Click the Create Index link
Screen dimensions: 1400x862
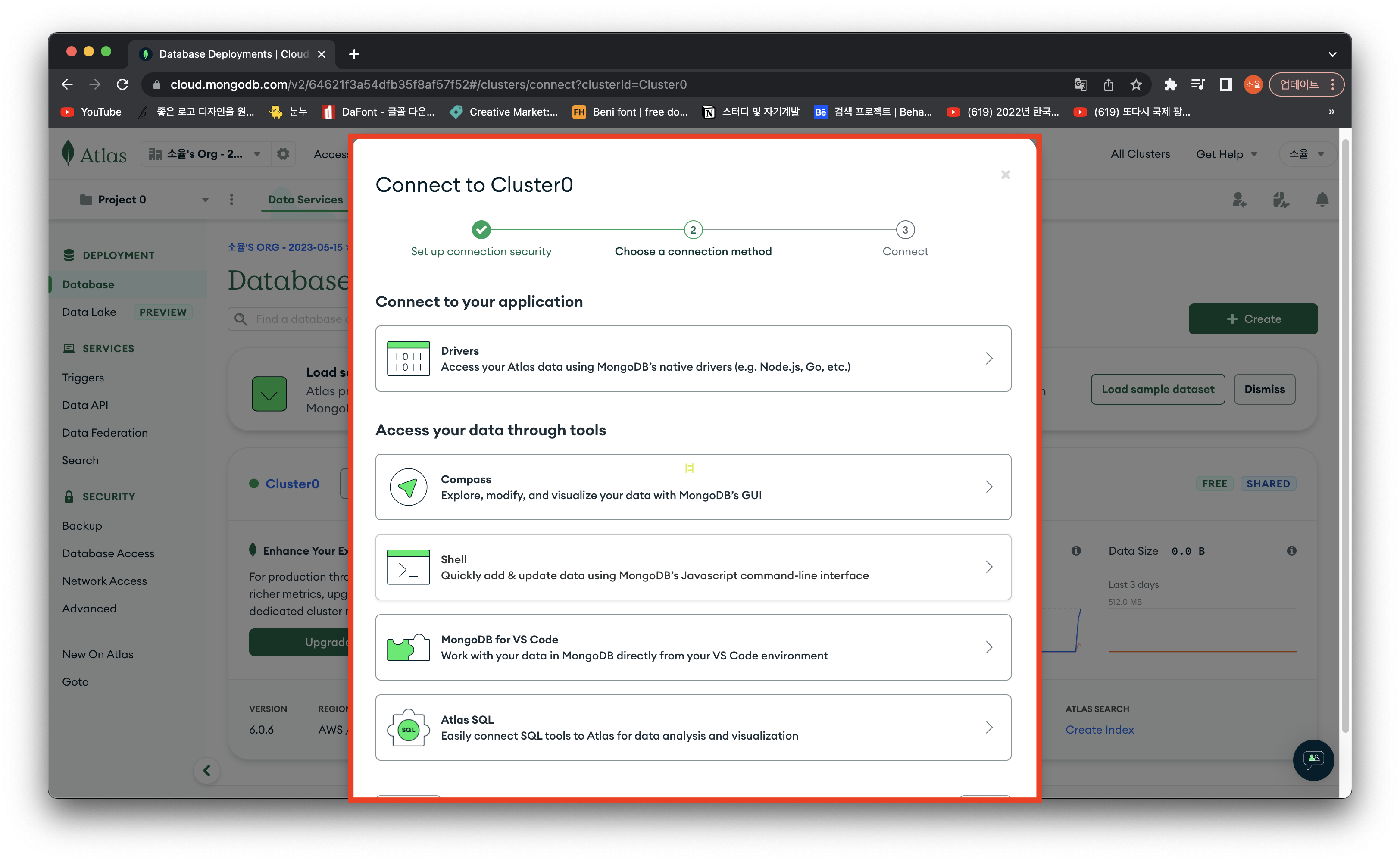click(x=1099, y=729)
